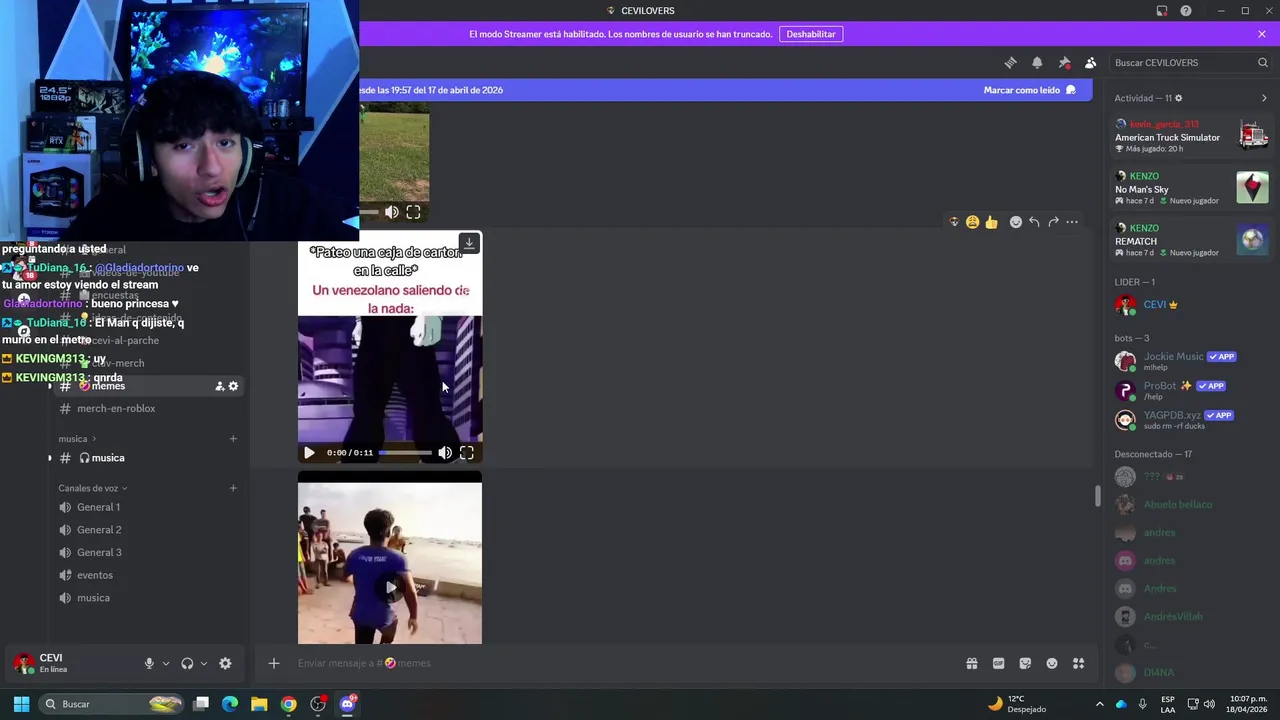This screenshot has width=1280, height=720.
Task: Reply to the message with arrow icon
Action: pos(1034,222)
